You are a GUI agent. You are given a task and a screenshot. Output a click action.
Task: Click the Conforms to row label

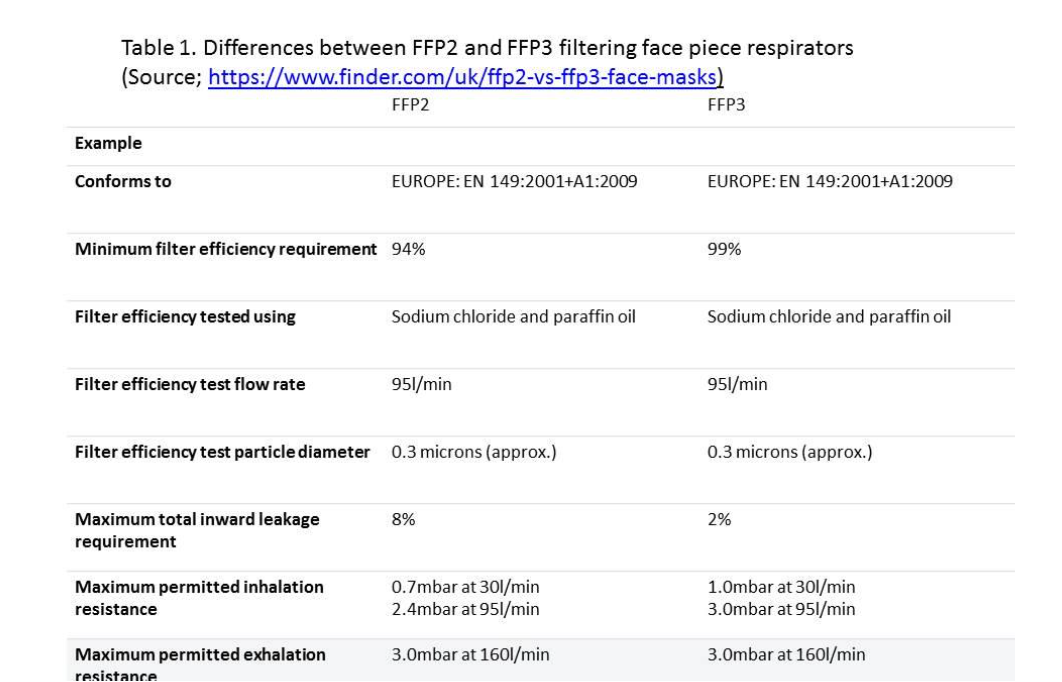click(123, 181)
